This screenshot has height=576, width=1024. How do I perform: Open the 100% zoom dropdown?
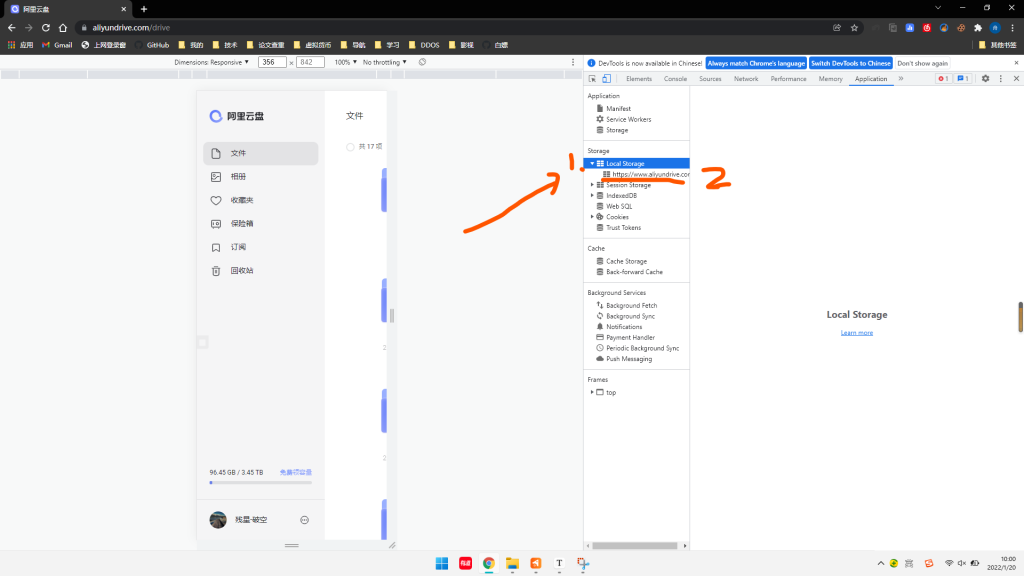coord(345,62)
